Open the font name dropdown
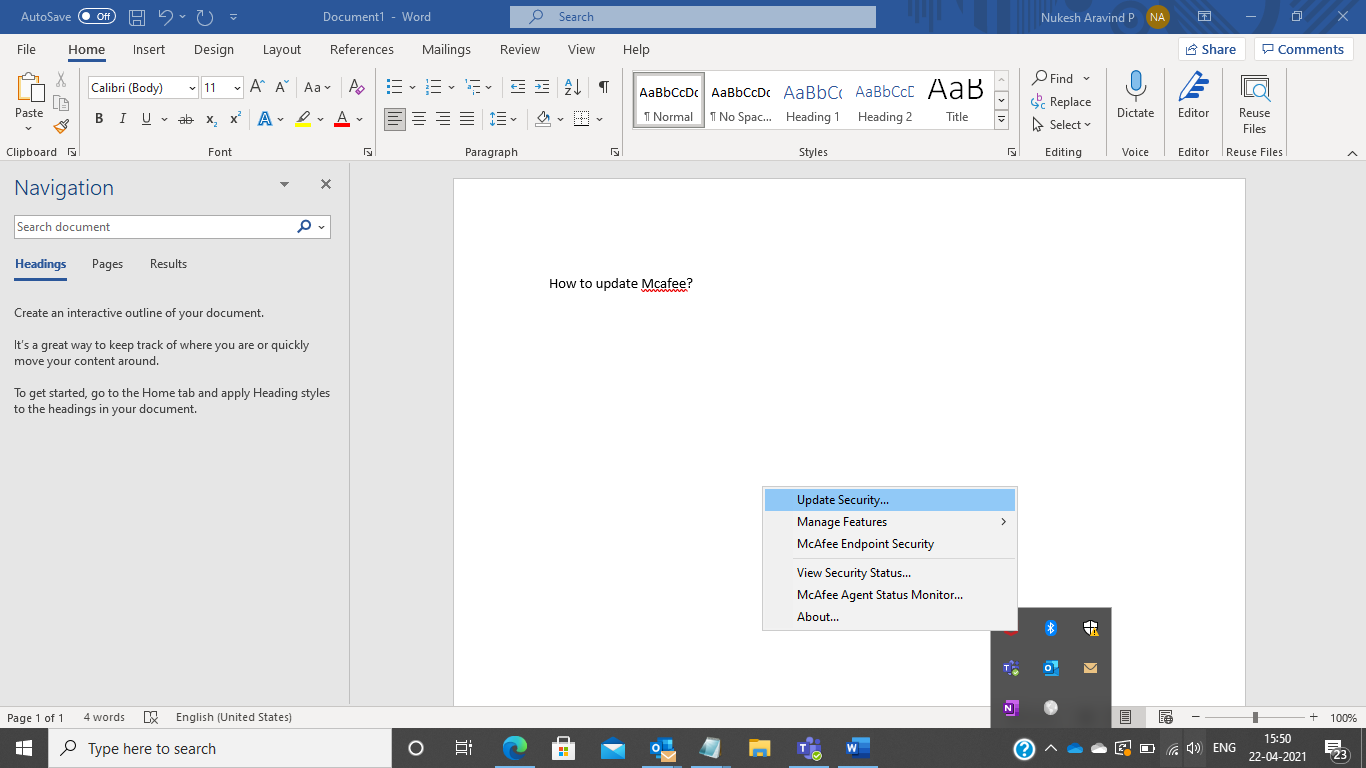The width and height of the screenshot is (1366, 768). coord(192,88)
